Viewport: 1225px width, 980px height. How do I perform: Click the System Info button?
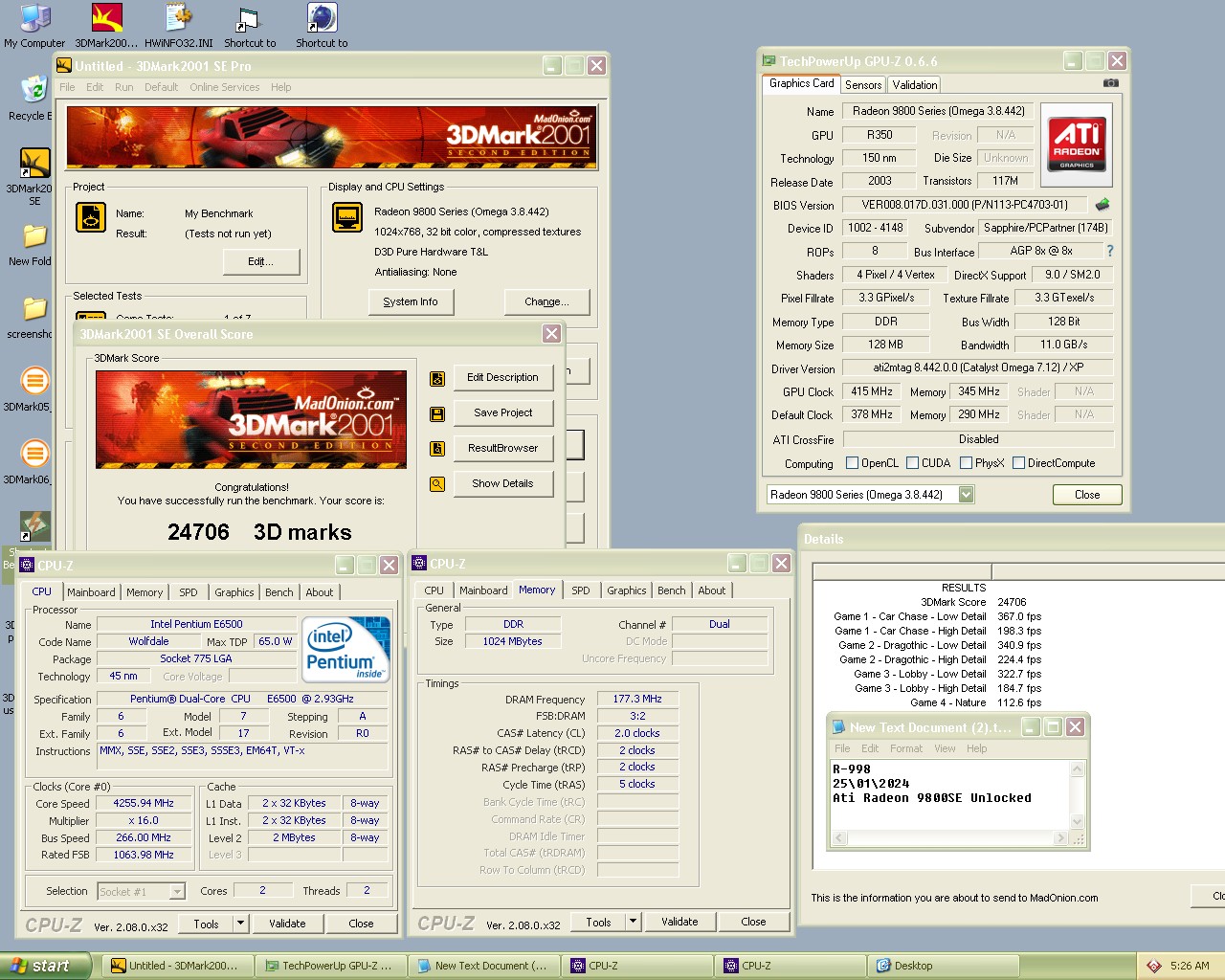tap(411, 302)
